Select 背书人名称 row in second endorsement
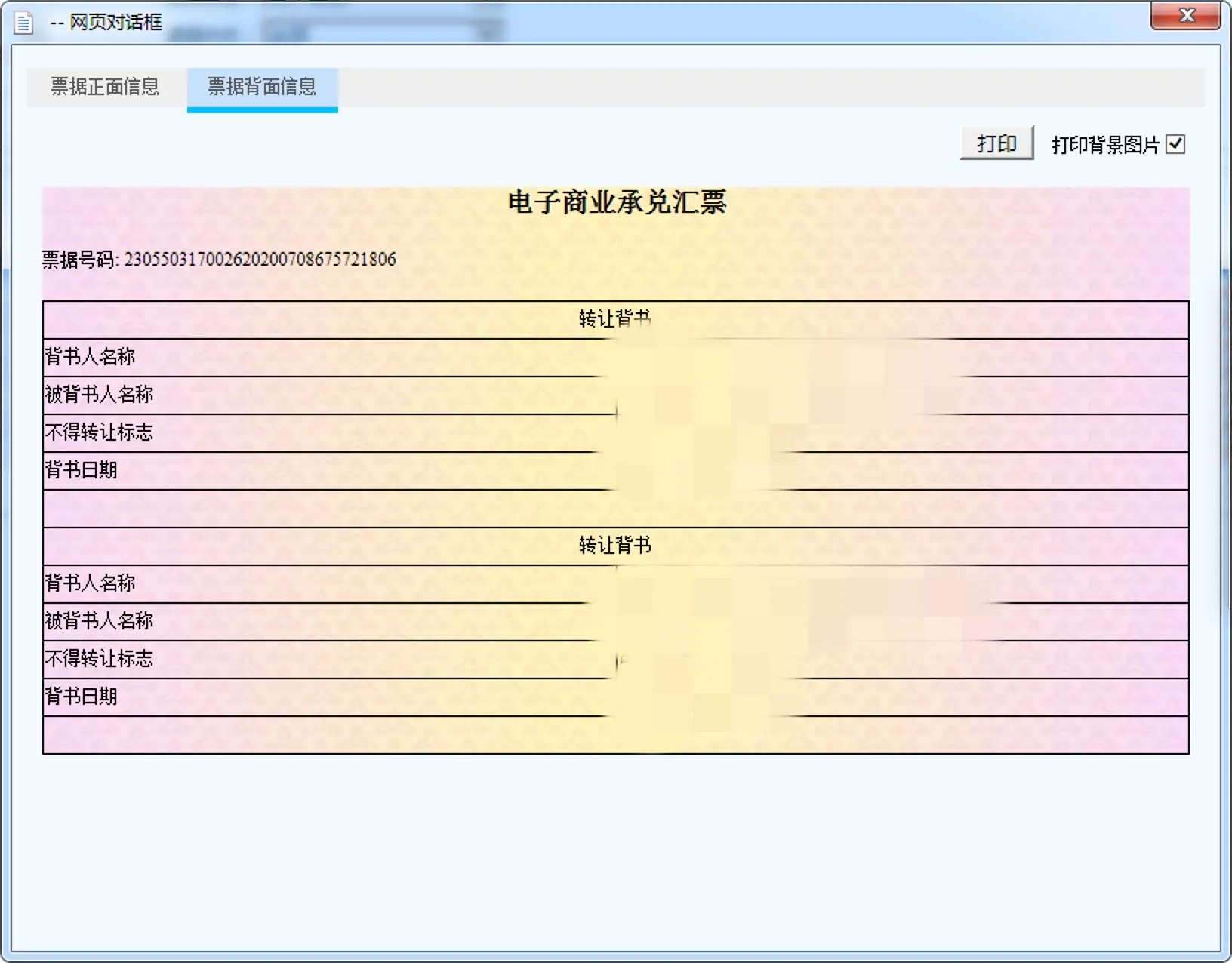This screenshot has height=963, width=1232. [91, 583]
